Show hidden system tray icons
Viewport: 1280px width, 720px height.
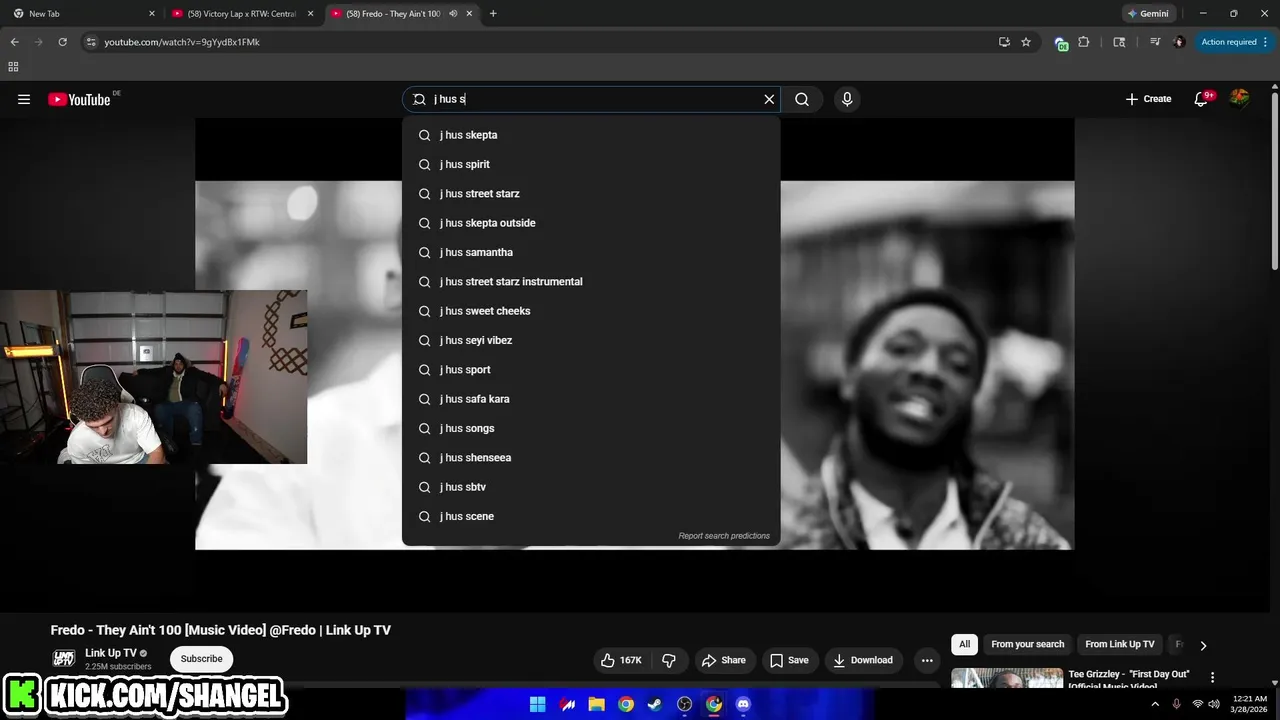point(1155,704)
